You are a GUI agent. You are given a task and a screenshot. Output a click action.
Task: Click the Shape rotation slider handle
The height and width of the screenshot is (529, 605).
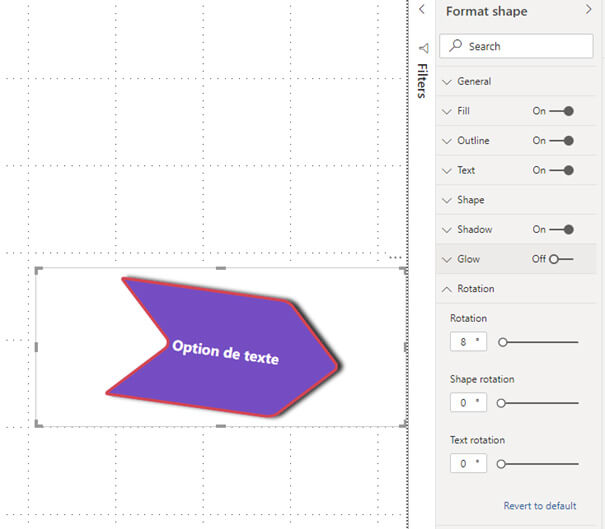[501, 403]
